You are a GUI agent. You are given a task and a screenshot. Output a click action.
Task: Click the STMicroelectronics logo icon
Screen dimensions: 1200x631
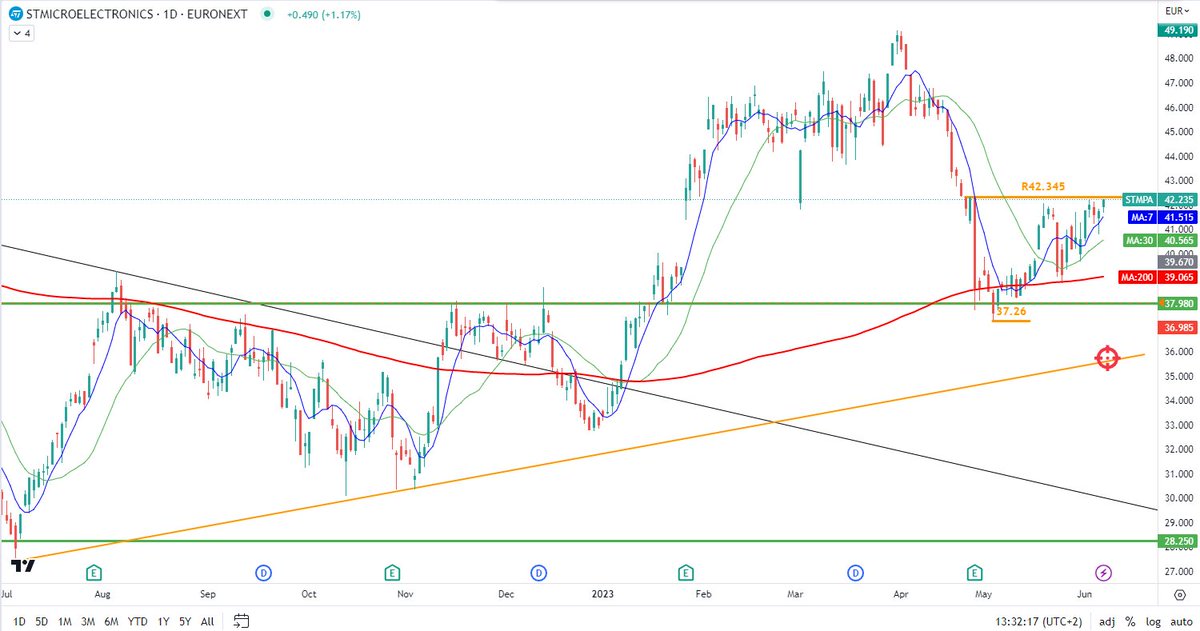pos(17,15)
